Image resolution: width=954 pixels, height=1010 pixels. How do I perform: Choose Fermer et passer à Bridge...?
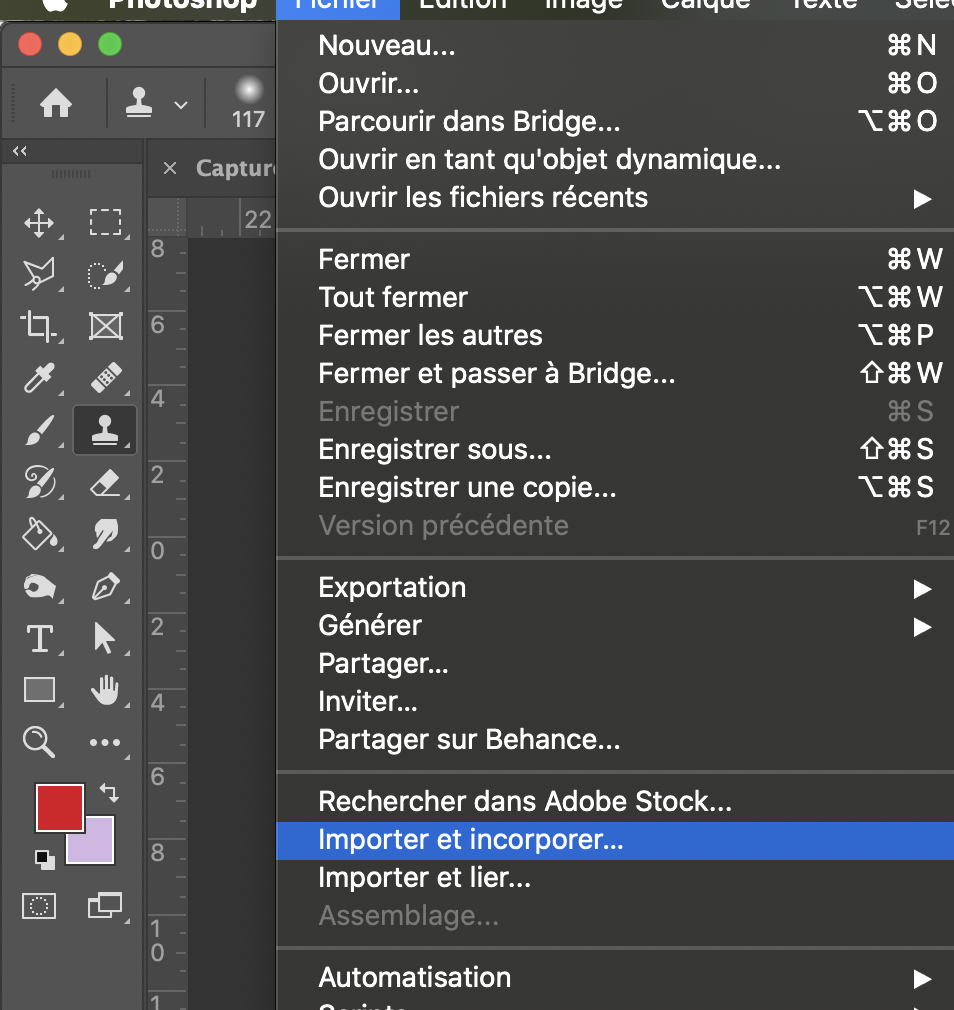pyautogui.click(x=615, y=374)
